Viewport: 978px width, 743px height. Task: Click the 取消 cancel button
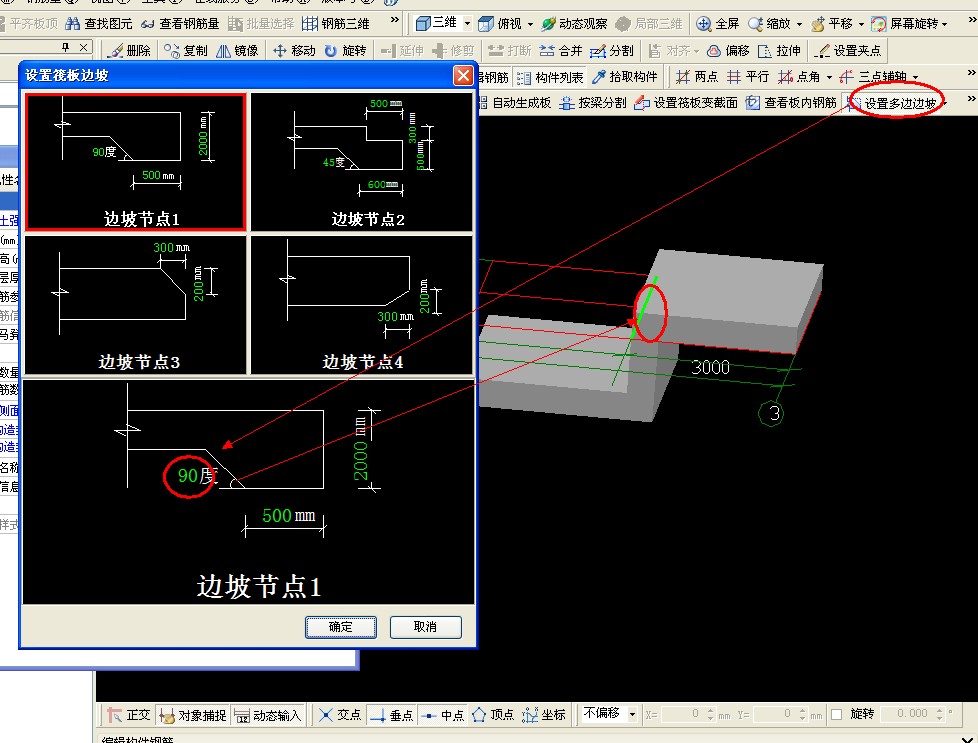pyautogui.click(x=425, y=627)
